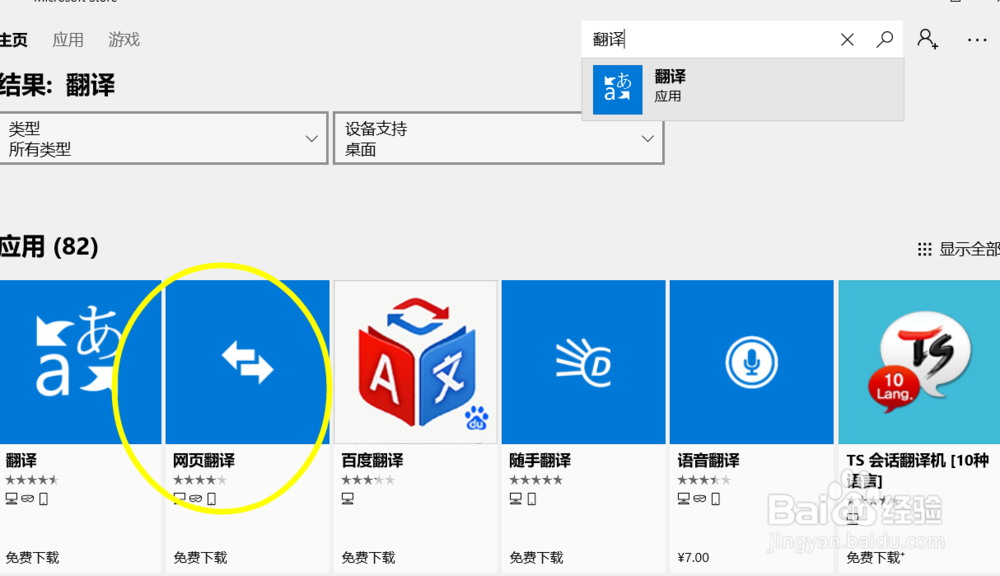Click 免费下载 under 网页翻译
Image resolution: width=1000 pixels, height=576 pixels.
(x=200, y=558)
